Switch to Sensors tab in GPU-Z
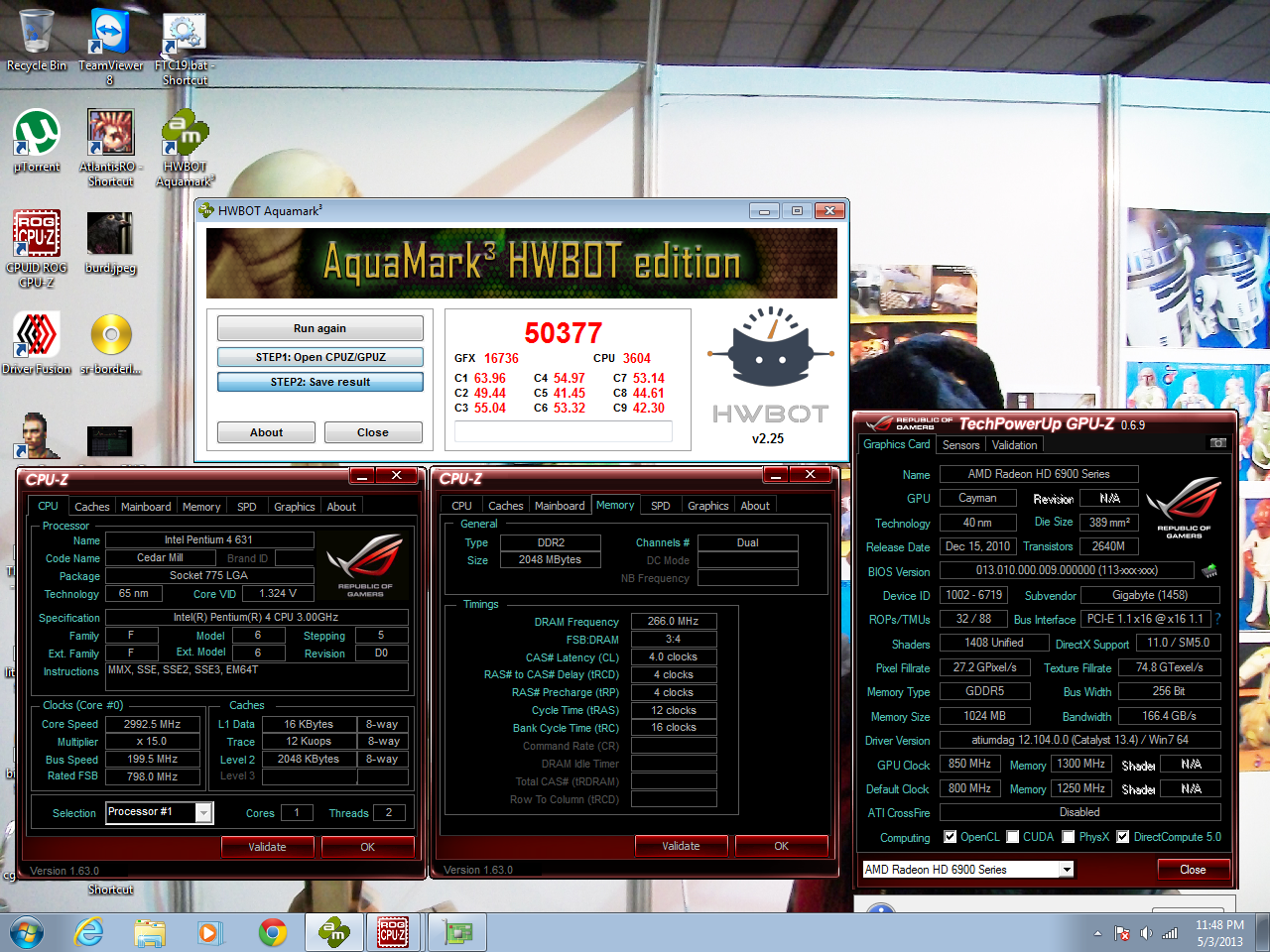This screenshot has width=1270, height=952. [960, 445]
